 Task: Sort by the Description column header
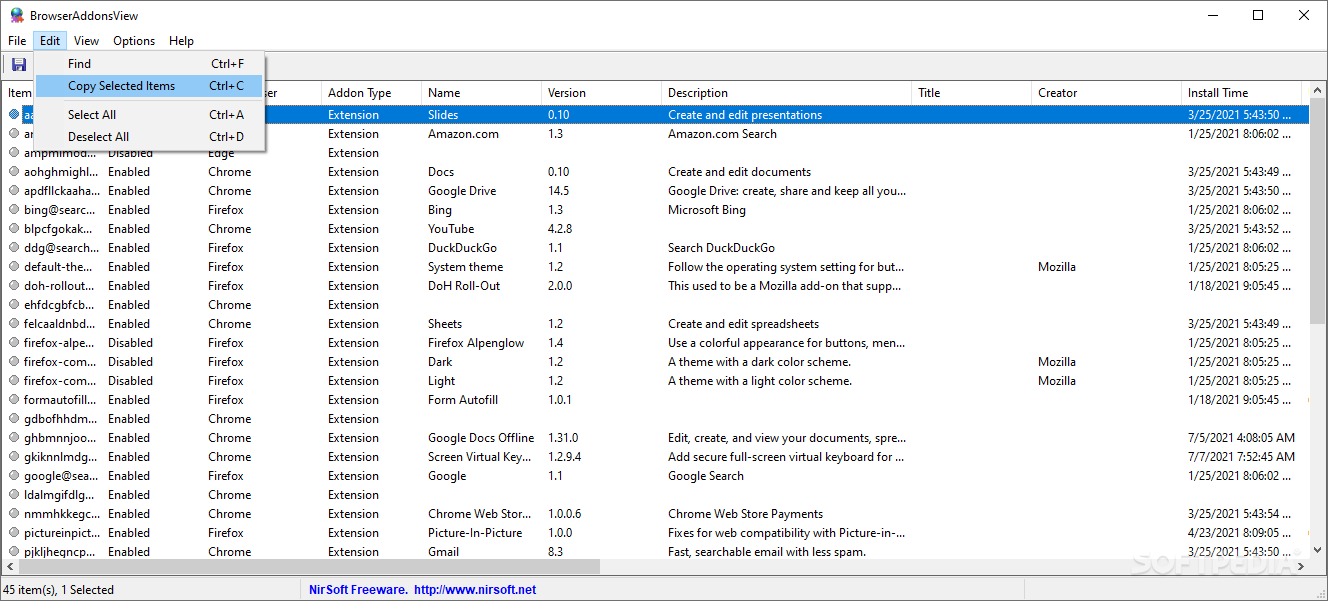pos(786,93)
